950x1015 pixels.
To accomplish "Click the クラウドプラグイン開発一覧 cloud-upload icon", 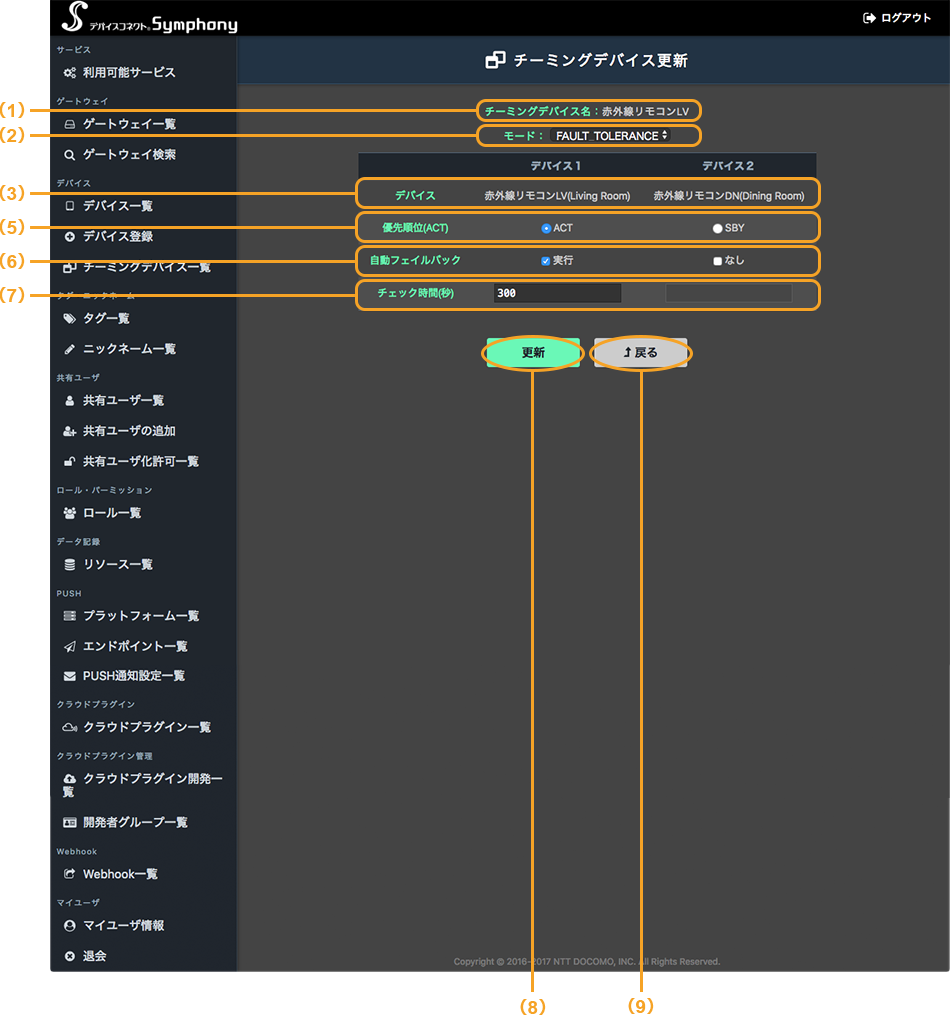I will coord(70,779).
